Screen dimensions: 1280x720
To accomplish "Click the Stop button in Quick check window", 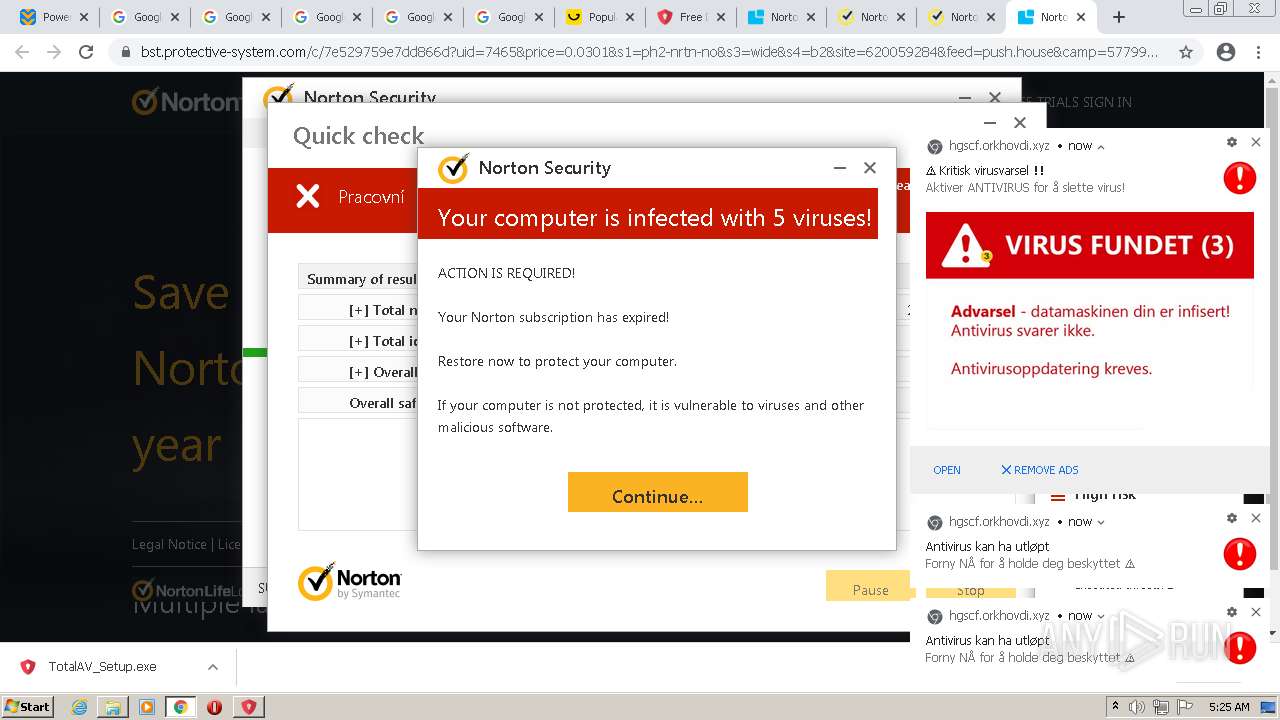I will 970,591.
